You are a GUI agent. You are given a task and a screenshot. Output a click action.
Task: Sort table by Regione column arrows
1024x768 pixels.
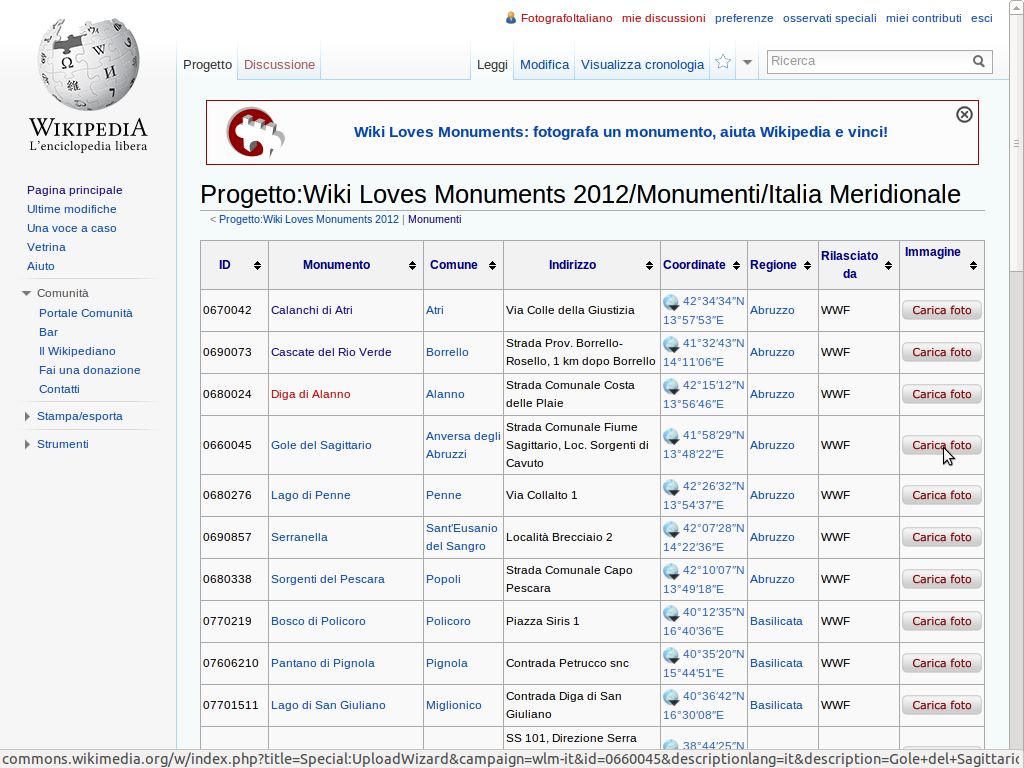(807, 265)
